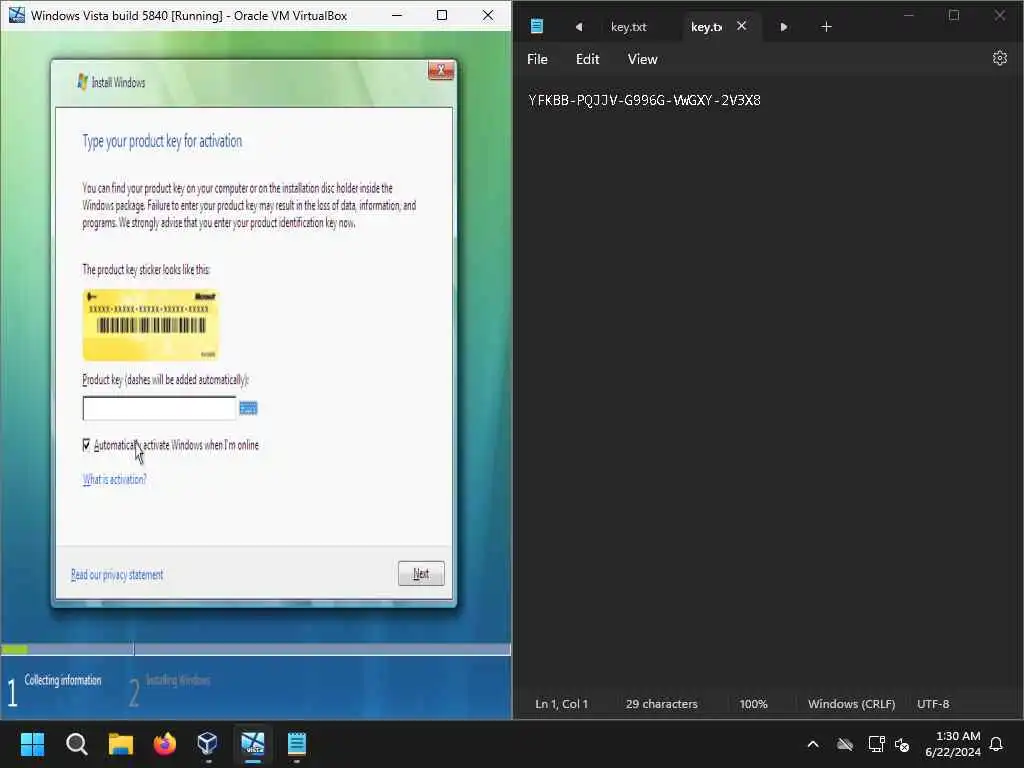Open the Read our privacy statement link
Screen dimensions: 1024x768
pos(117,575)
